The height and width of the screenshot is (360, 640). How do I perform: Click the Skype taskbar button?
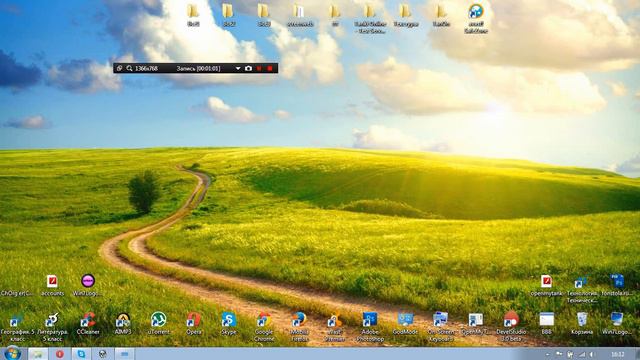(x=81, y=354)
